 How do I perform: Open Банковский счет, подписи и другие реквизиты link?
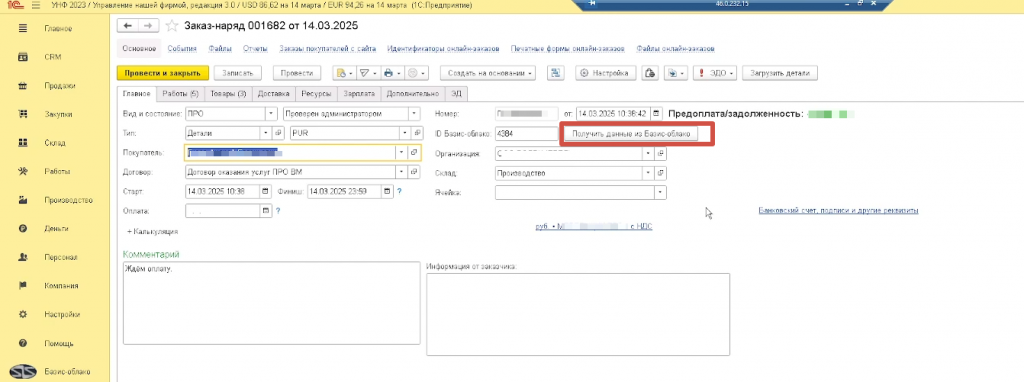(839, 211)
